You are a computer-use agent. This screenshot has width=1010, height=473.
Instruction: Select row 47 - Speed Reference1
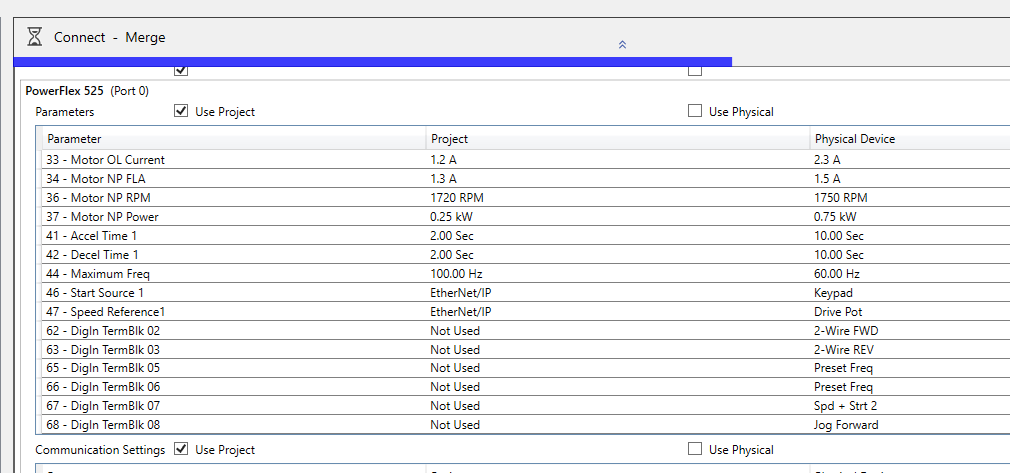(x=526, y=312)
